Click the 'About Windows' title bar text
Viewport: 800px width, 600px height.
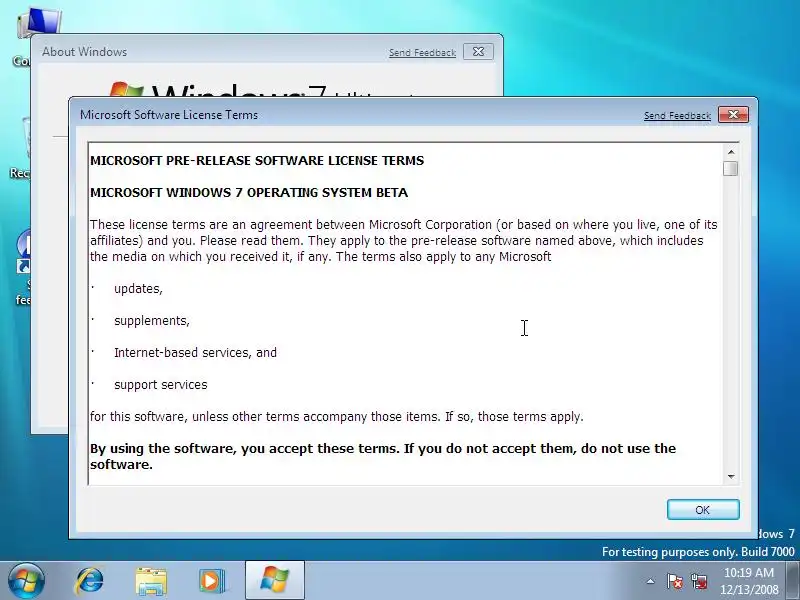coord(85,52)
